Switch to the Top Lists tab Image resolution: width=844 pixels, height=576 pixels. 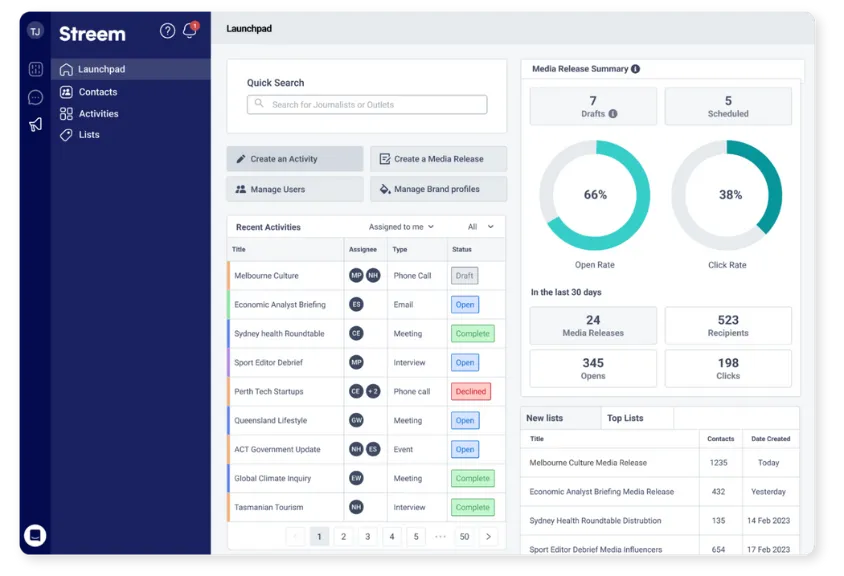click(x=637, y=418)
